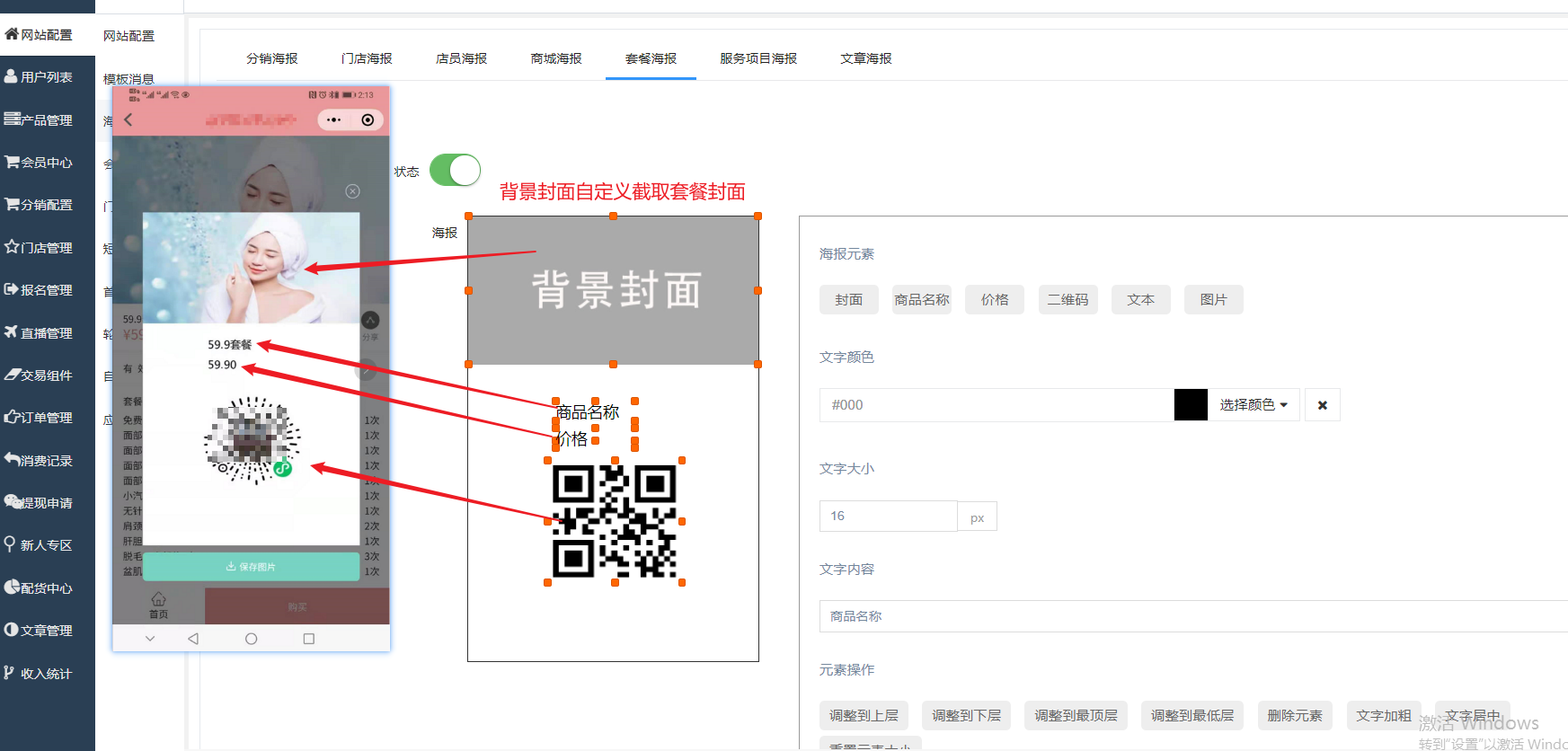Click 删除元素 delete button
This screenshot has height=751, width=1568.
click(1295, 716)
